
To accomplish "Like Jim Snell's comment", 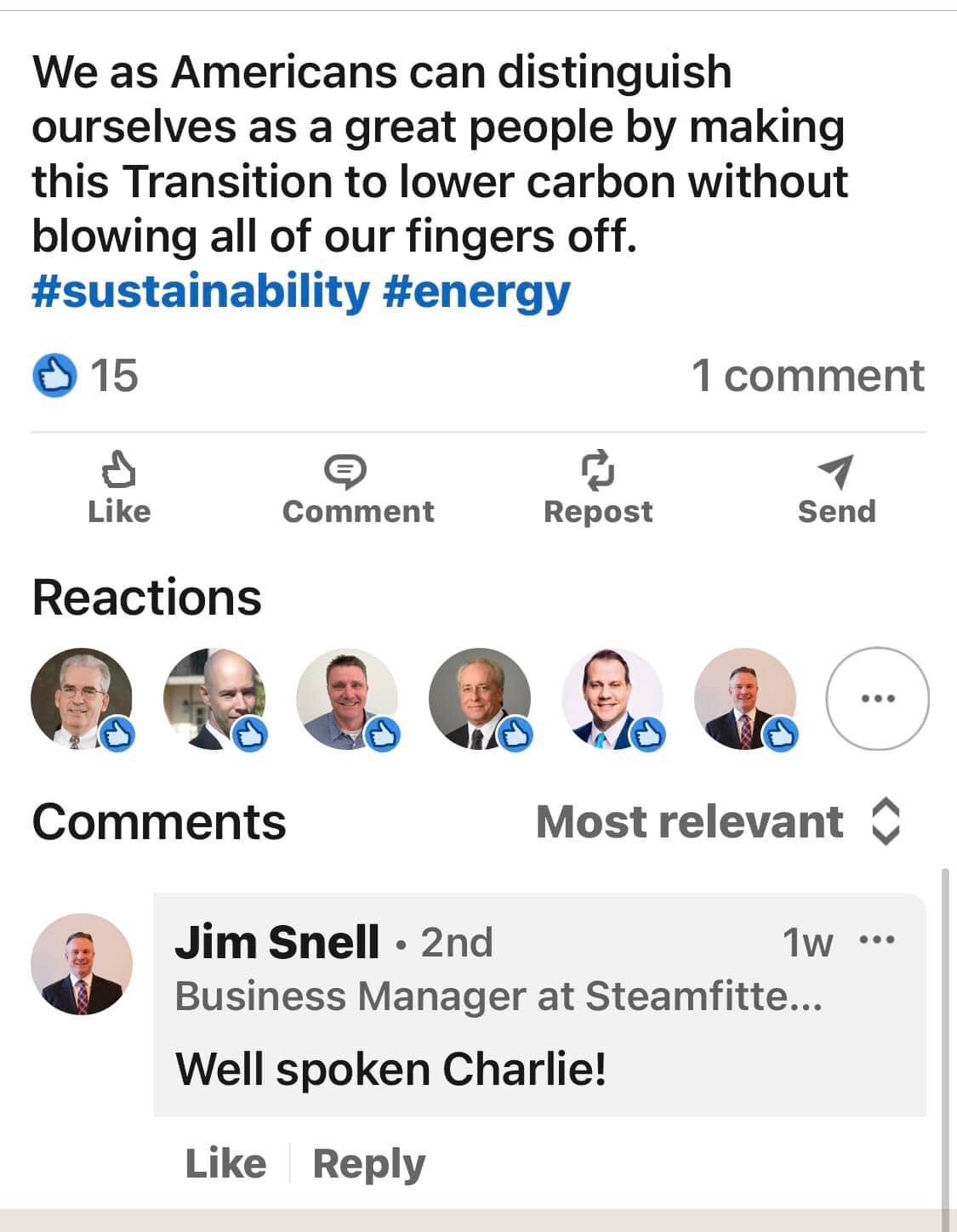I will 225,1163.
